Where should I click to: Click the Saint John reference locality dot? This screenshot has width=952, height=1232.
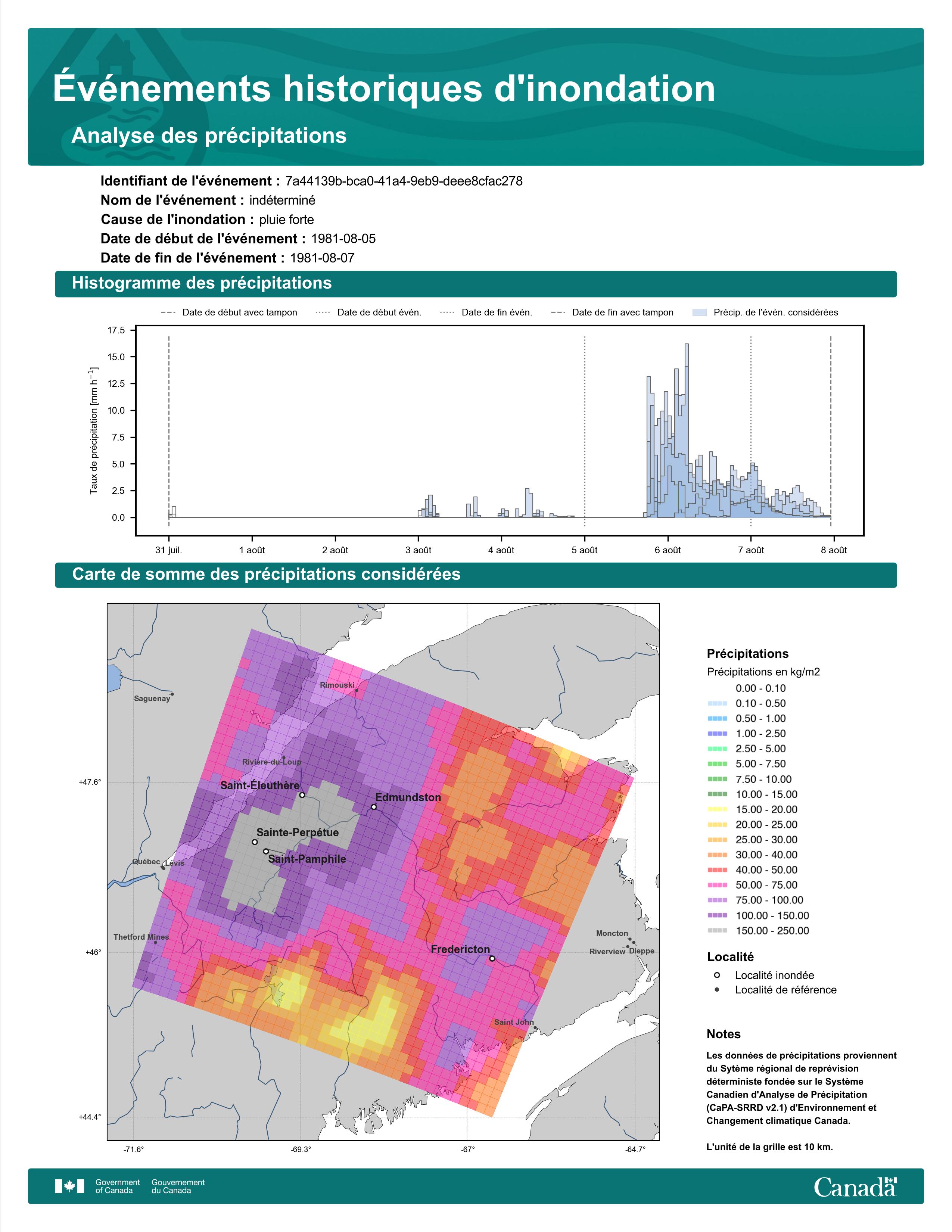click(x=535, y=1027)
